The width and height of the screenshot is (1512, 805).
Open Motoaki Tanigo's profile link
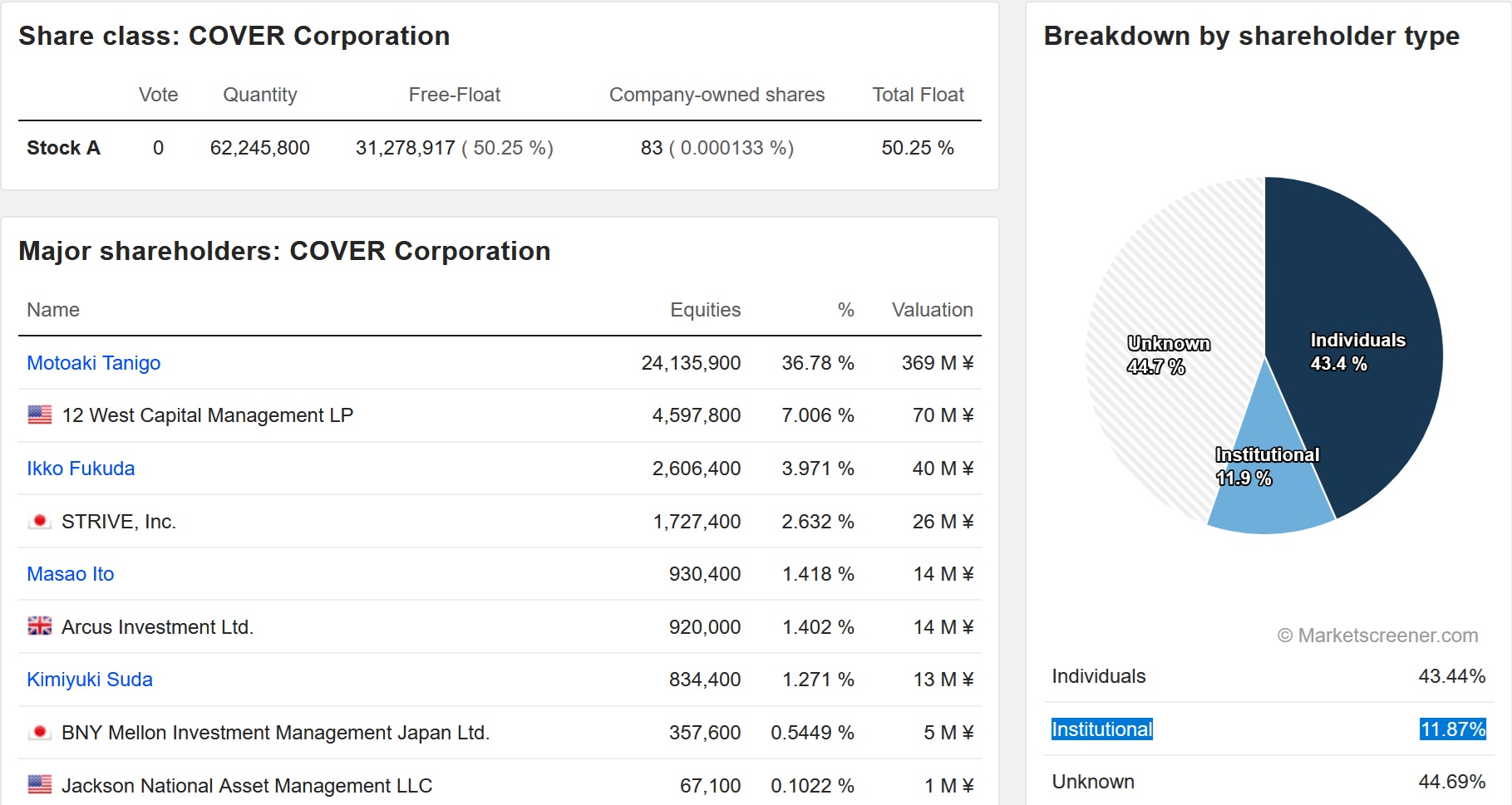click(x=93, y=363)
